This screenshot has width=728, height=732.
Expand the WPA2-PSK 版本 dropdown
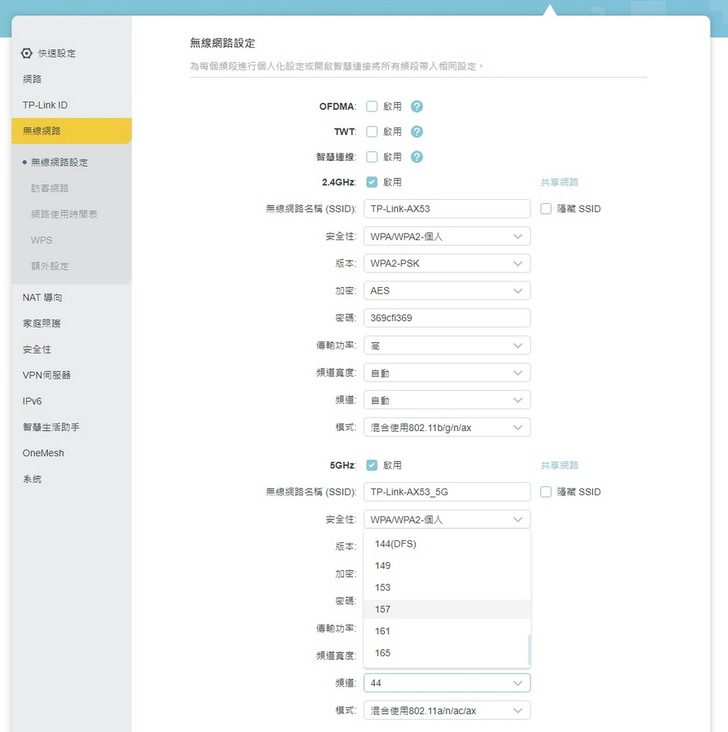446,263
